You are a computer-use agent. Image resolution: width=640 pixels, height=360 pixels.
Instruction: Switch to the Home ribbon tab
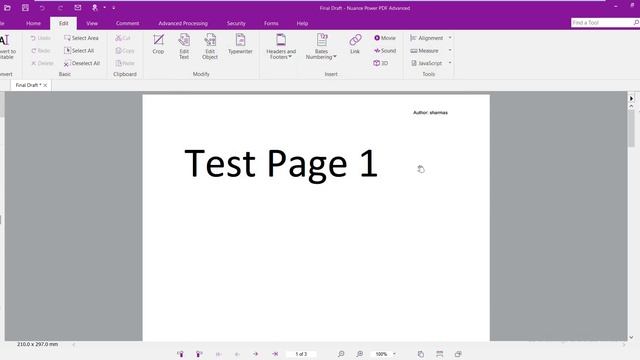click(x=33, y=23)
